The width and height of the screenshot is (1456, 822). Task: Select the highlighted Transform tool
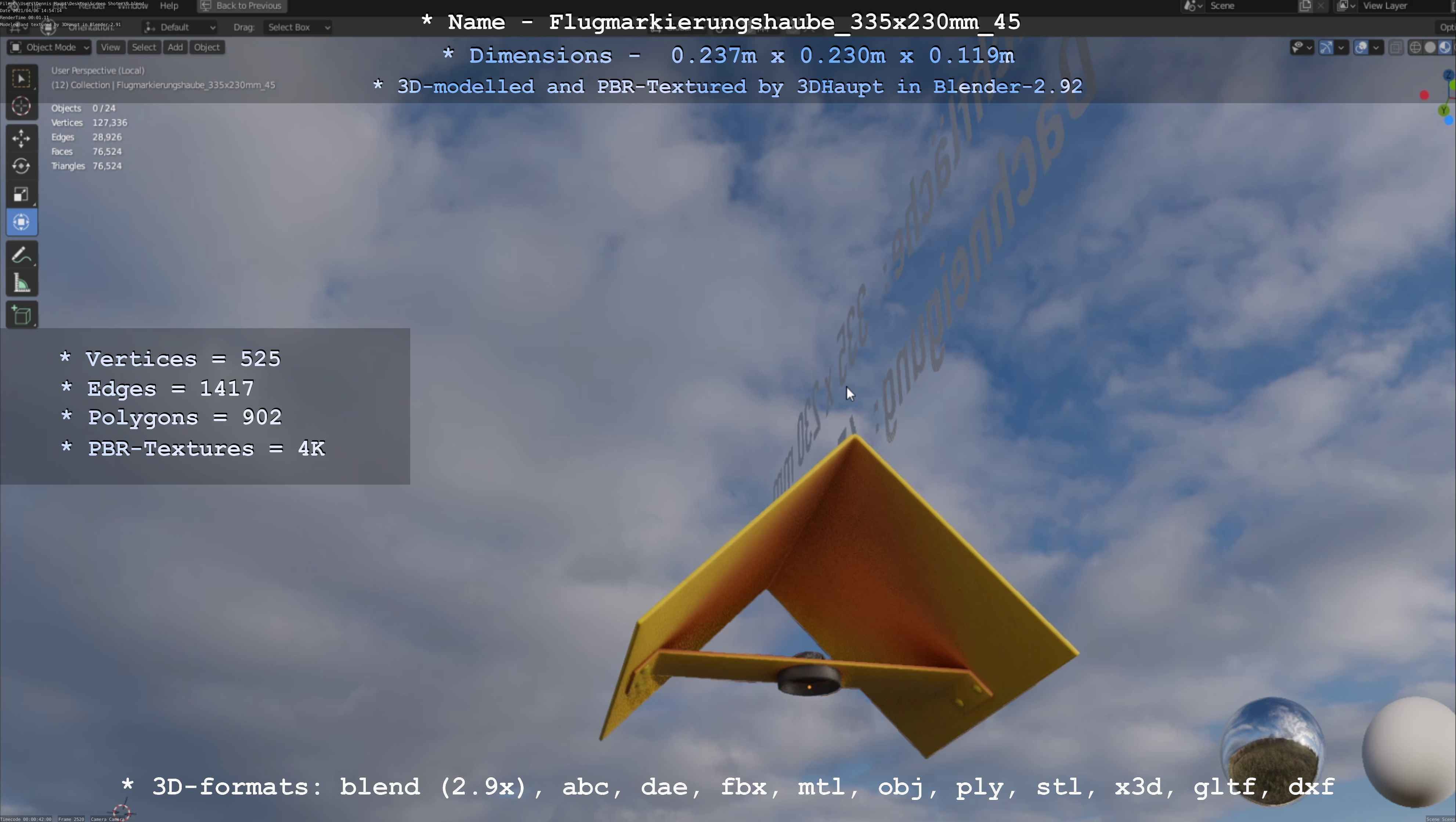coord(21,222)
